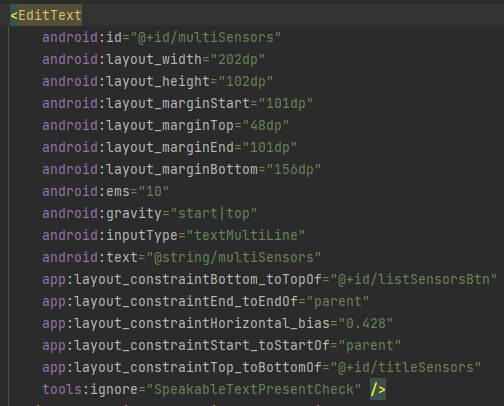Click the ems attribute value 10
Screen dimensions: 504x406
(154, 191)
